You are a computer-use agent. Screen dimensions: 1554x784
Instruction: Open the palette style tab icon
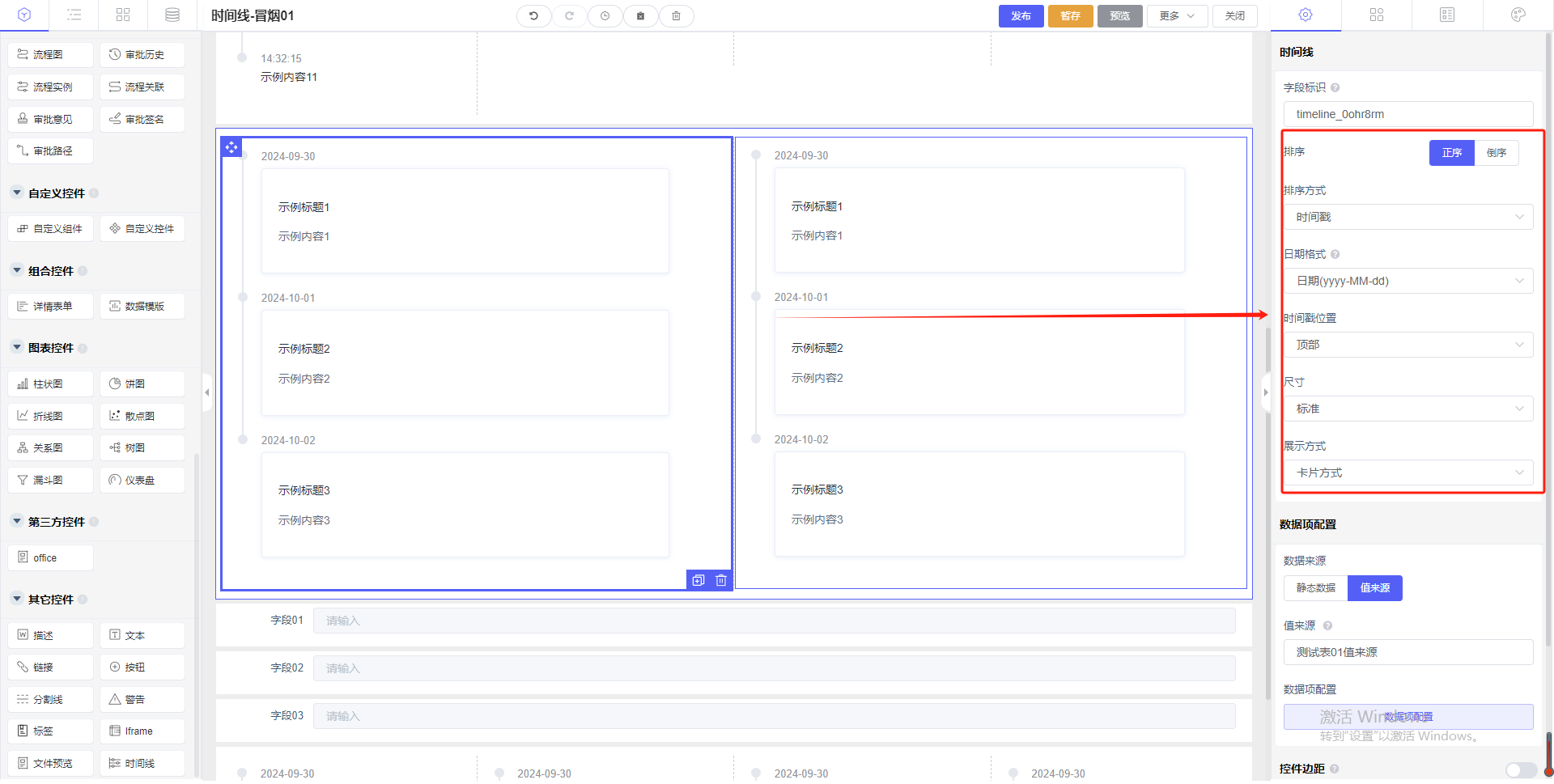[x=1518, y=15]
